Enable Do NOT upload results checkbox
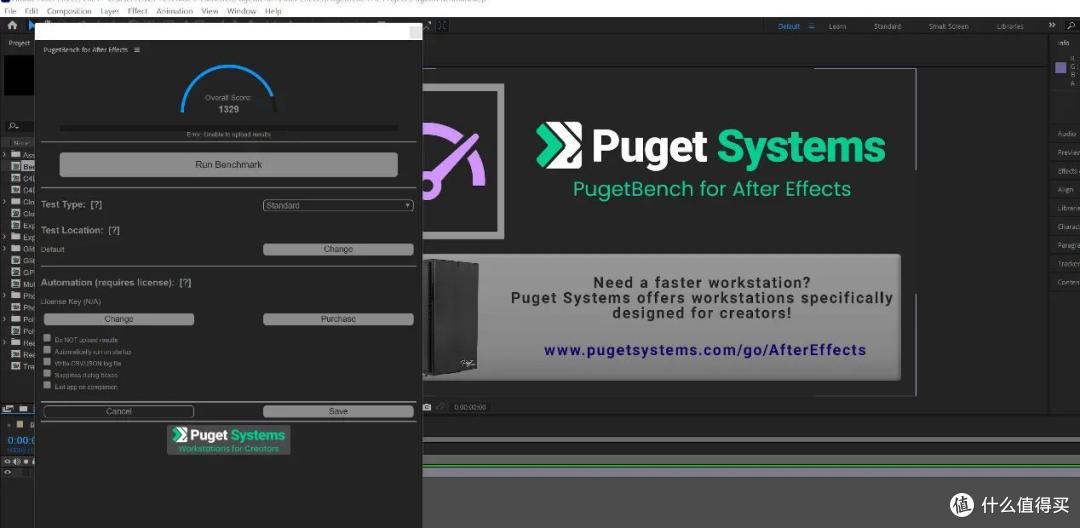Image resolution: width=1080 pixels, height=528 pixels. (x=48, y=338)
